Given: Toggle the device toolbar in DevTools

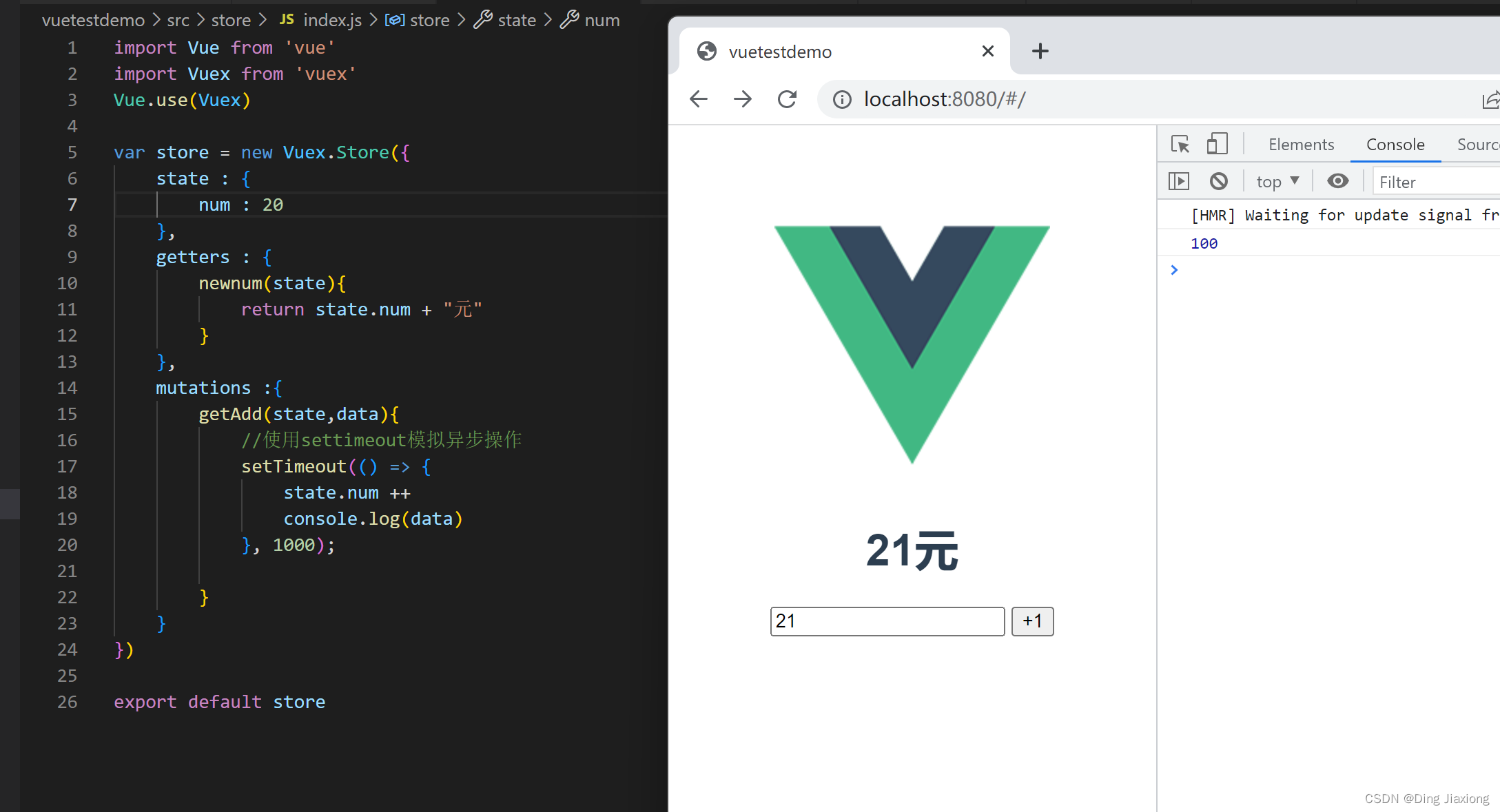Looking at the screenshot, I should [1217, 144].
